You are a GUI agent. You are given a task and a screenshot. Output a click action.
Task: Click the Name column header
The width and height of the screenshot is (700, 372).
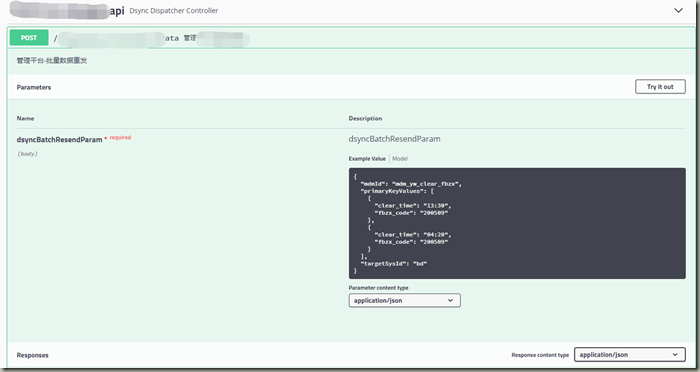coord(25,118)
